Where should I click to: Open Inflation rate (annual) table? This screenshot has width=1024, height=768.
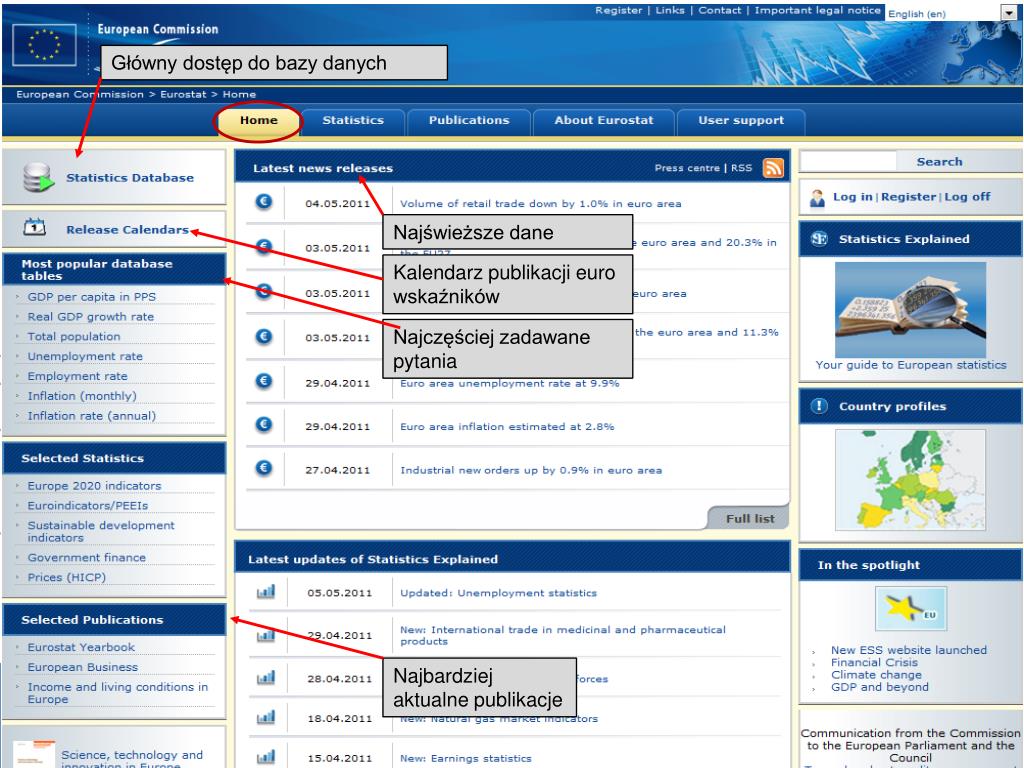click(91, 415)
